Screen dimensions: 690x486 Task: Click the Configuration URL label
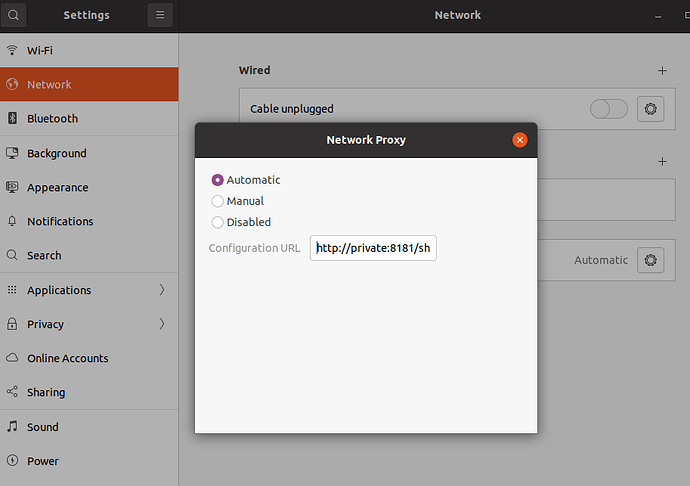[x=254, y=248]
